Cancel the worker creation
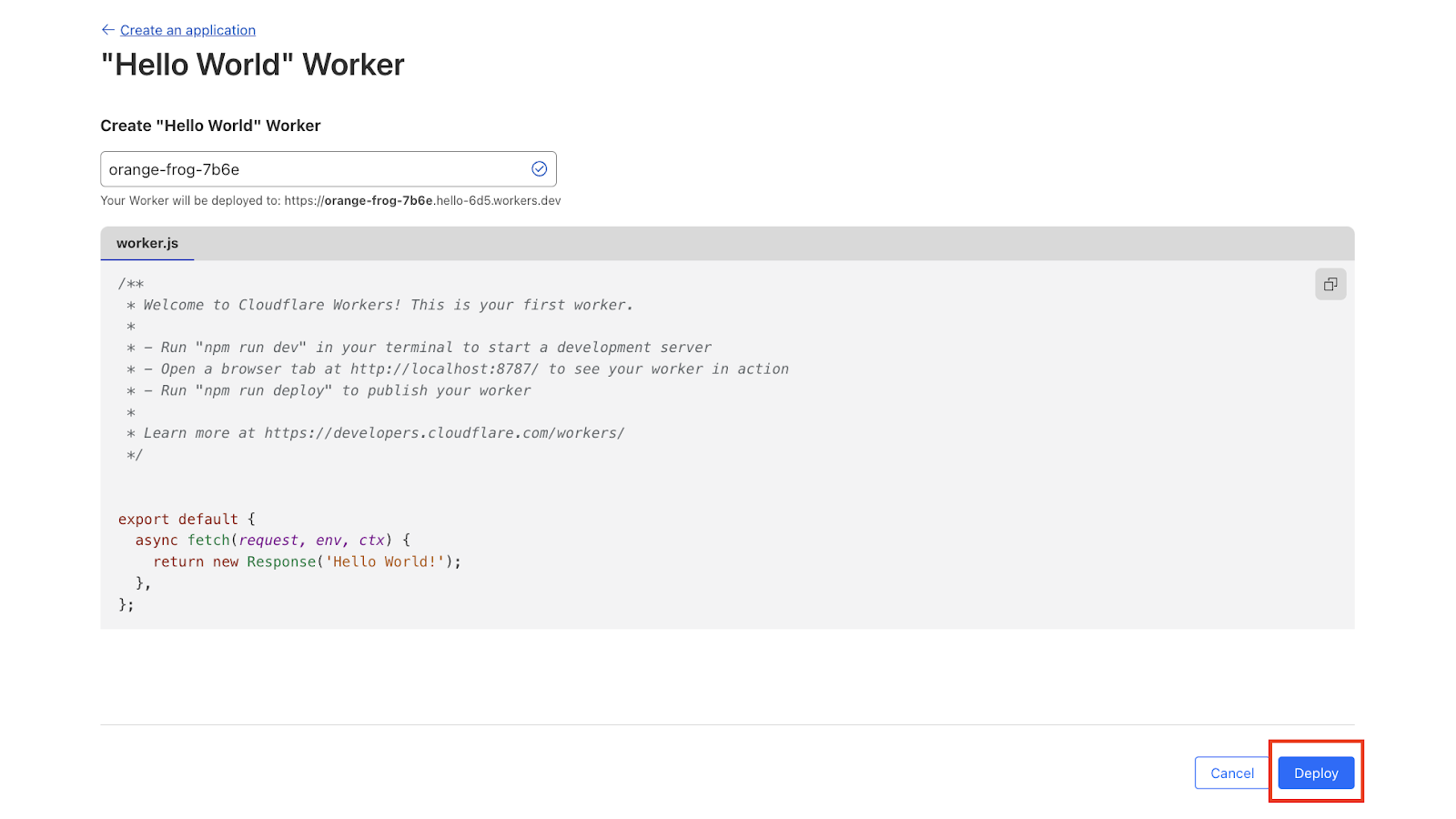This screenshot has height=819, width=1456. coord(1232,773)
